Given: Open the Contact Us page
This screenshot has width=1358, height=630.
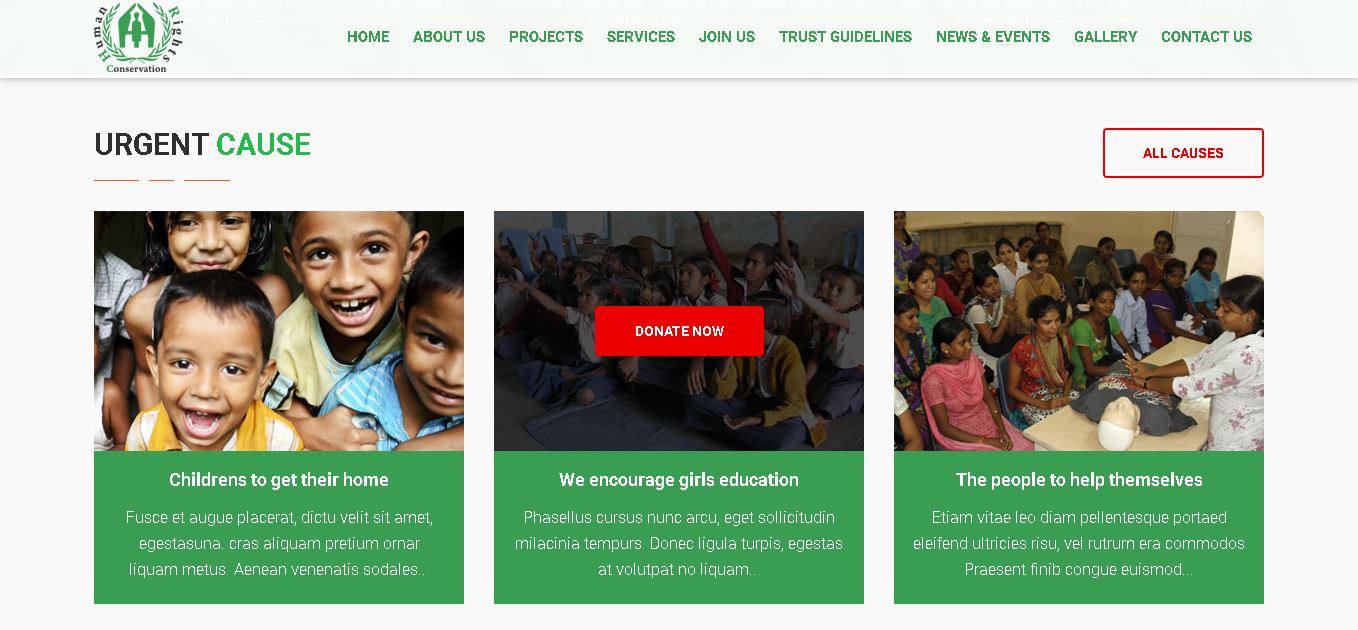Looking at the screenshot, I should [x=1206, y=37].
